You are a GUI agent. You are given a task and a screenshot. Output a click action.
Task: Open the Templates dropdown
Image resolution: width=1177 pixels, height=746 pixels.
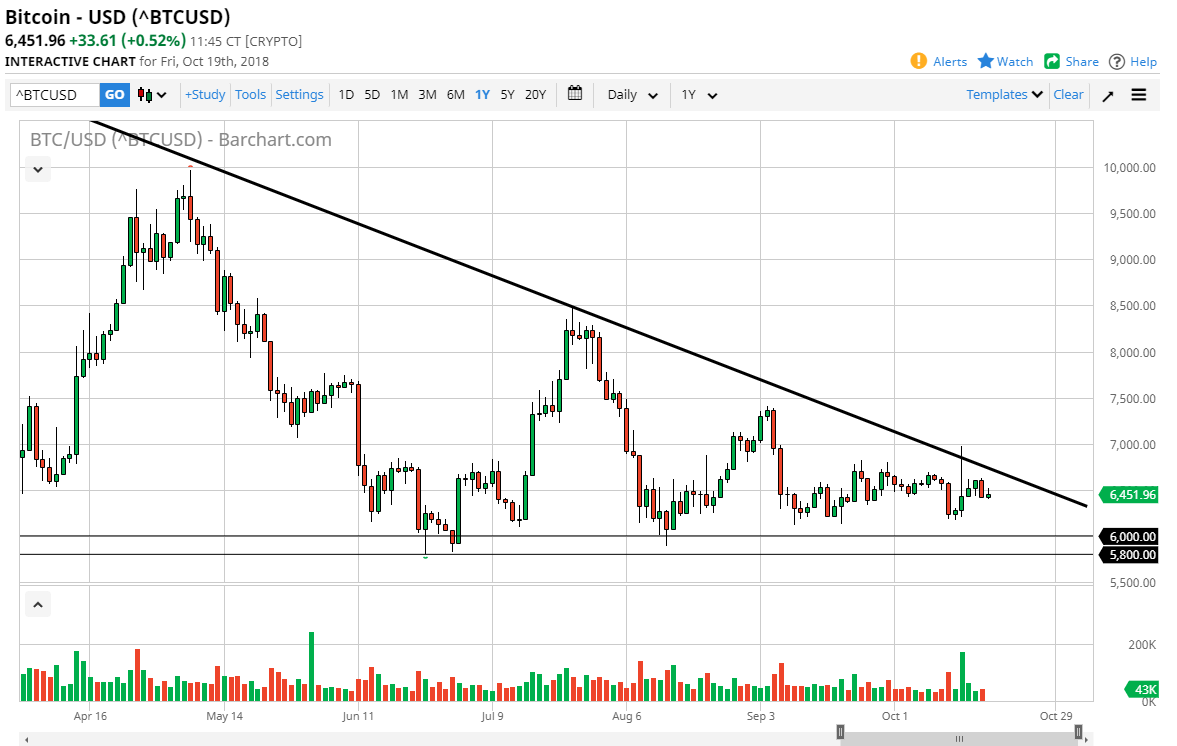[1003, 94]
